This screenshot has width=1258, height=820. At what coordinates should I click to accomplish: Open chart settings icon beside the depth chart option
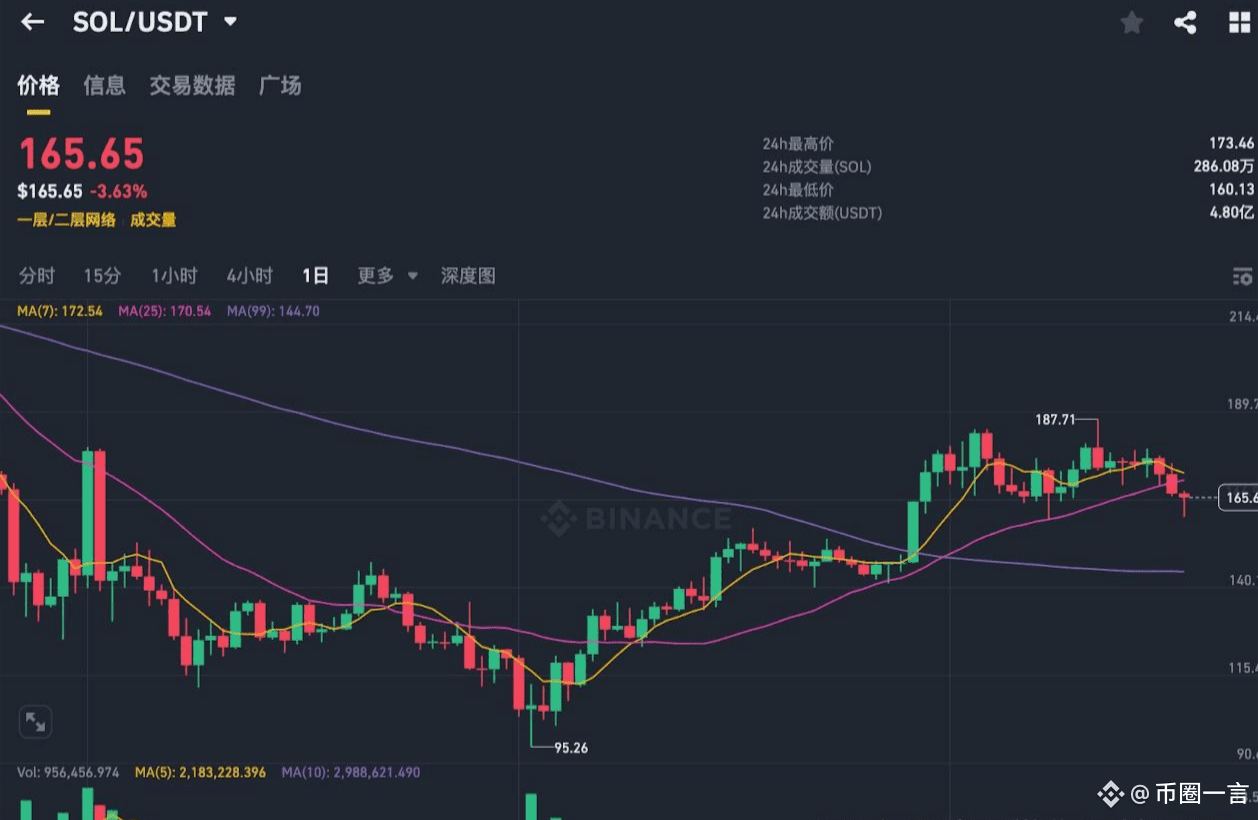click(1242, 276)
